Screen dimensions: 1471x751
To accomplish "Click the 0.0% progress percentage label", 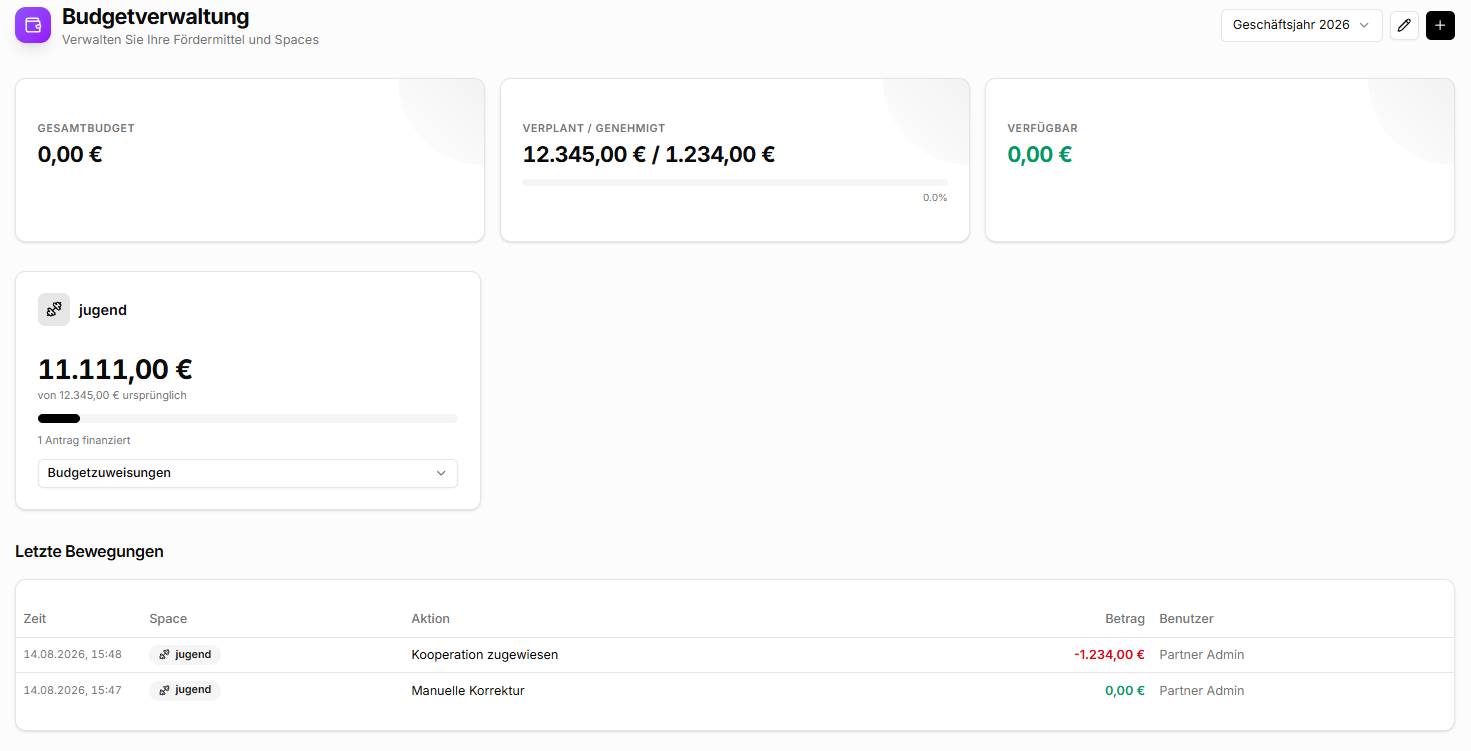I will (935, 198).
